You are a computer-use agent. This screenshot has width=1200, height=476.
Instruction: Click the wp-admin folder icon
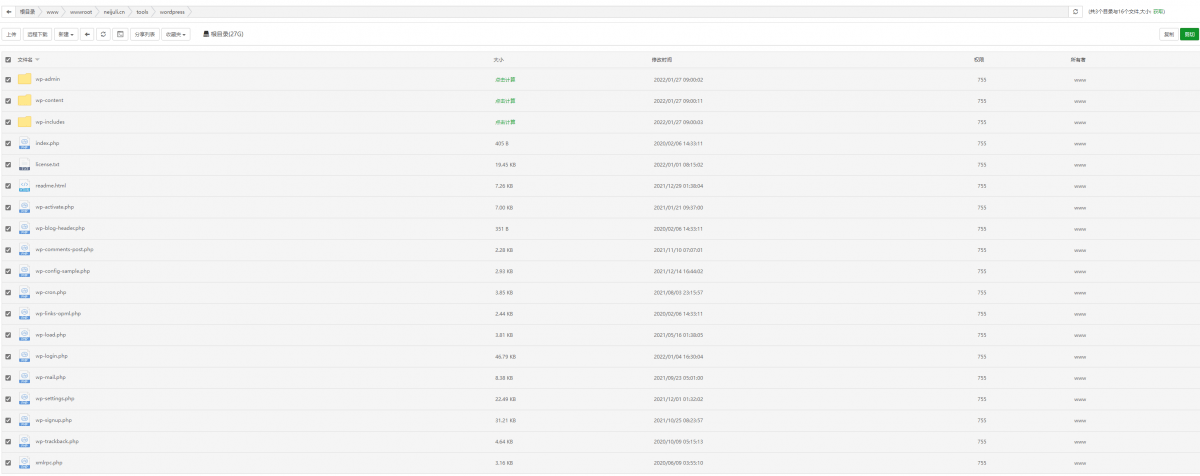(x=25, y=79)
